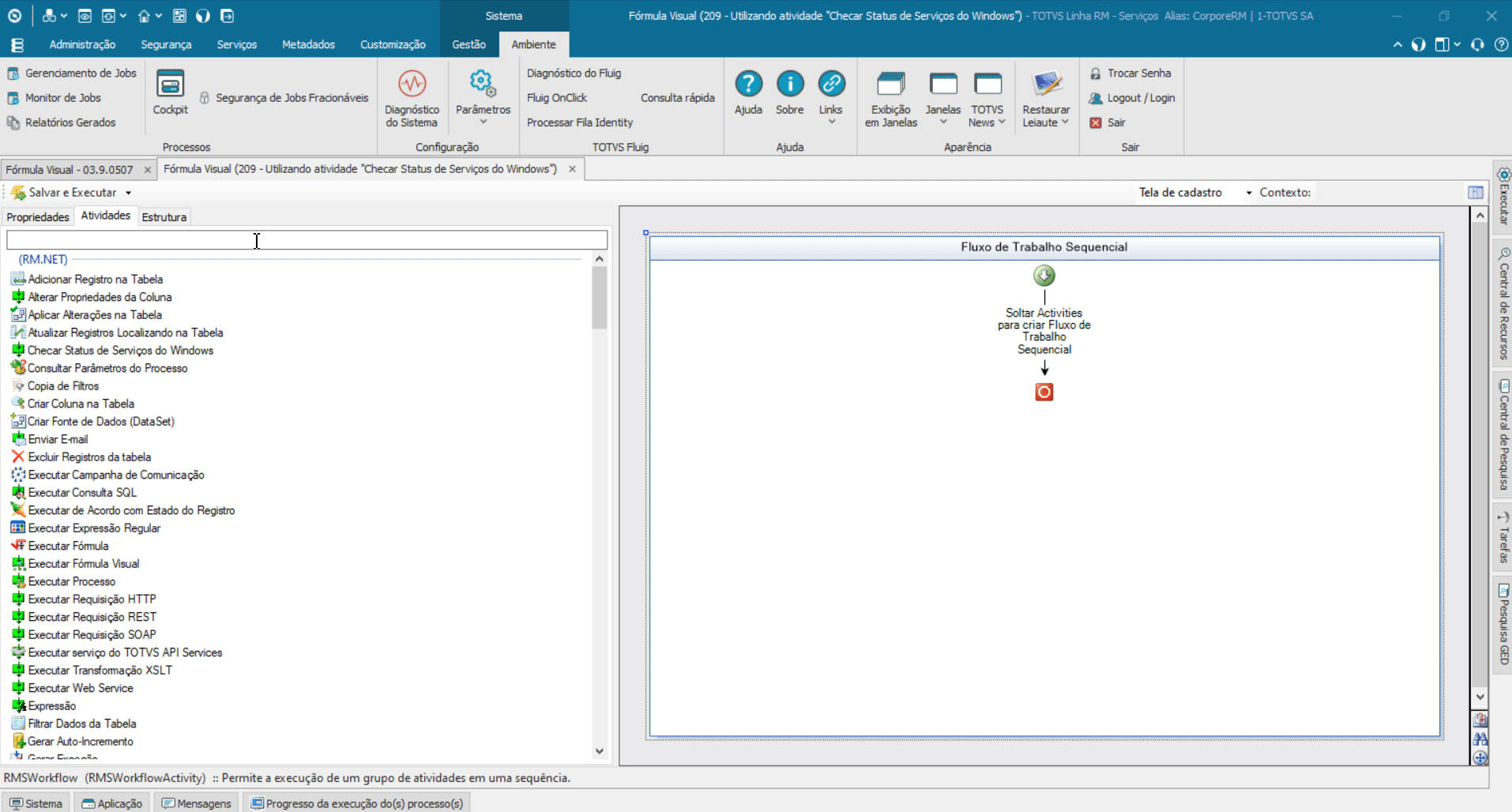Open the Segurança menu
Viewport: 1512px width, 812px height.
pos(166,45)
